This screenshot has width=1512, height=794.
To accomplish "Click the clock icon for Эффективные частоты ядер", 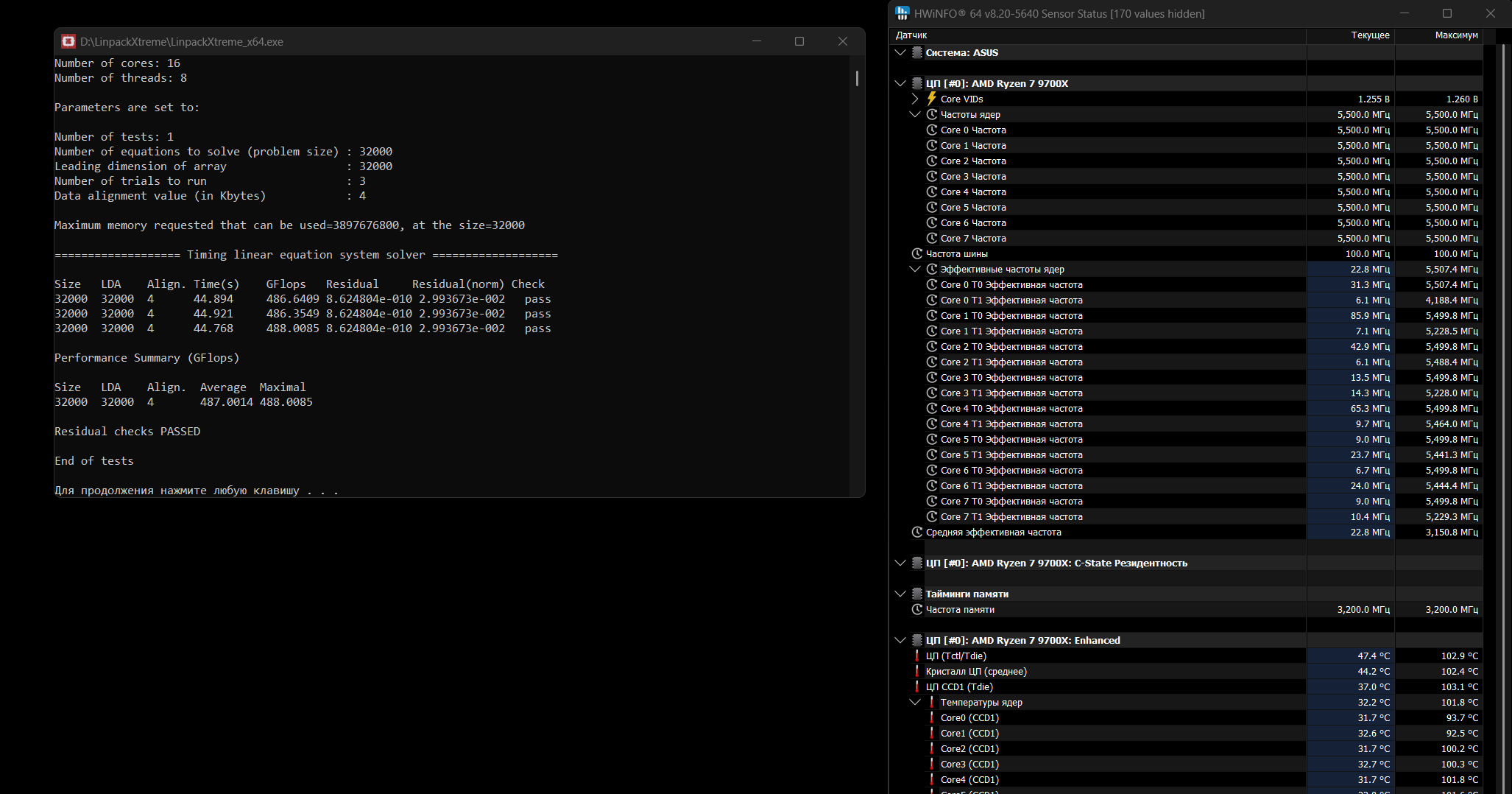I will 932,269.
